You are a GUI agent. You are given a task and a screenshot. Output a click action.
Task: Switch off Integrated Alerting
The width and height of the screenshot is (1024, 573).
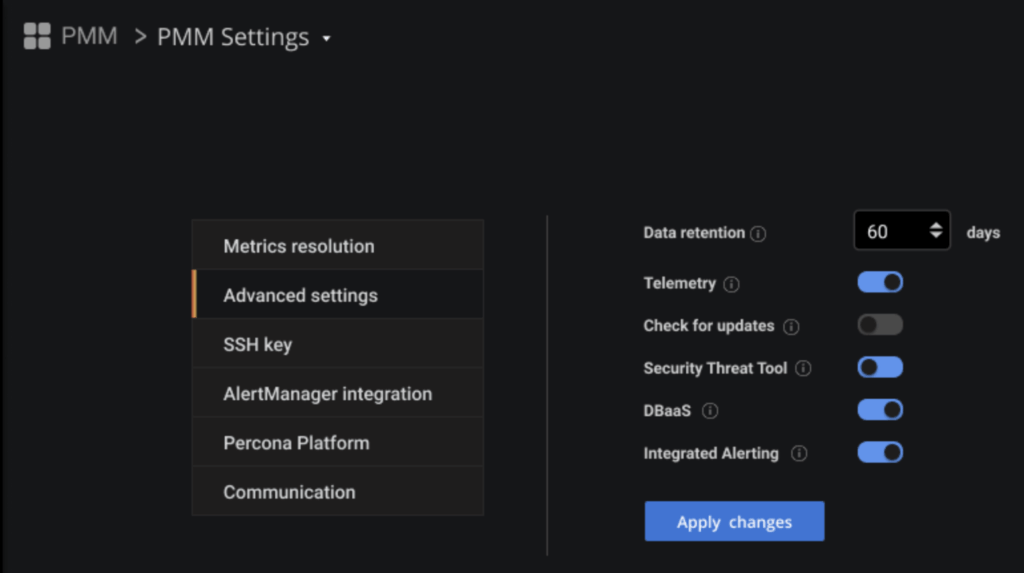(x=880, y=452)
